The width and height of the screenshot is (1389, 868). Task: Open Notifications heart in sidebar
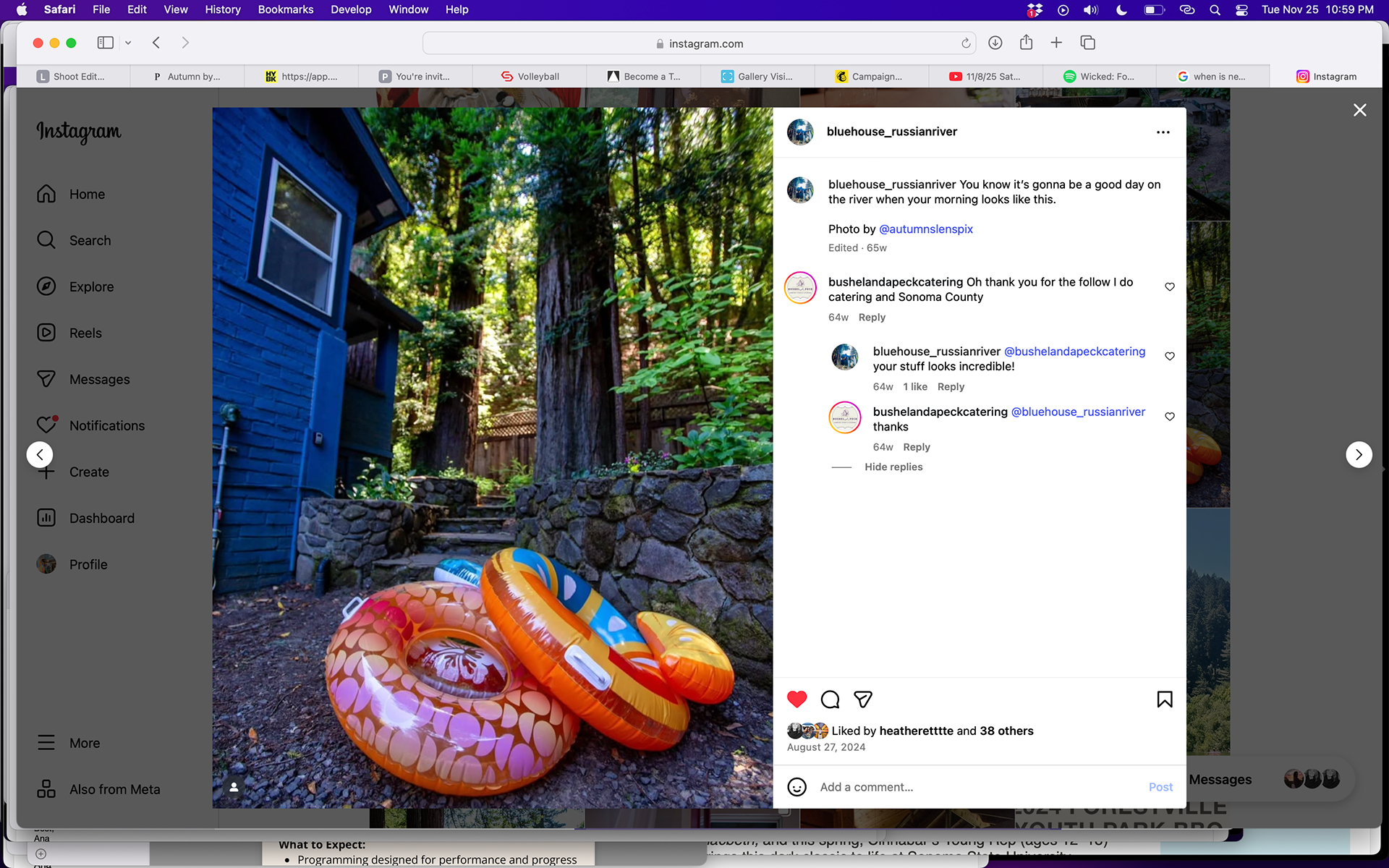point(106,426)
